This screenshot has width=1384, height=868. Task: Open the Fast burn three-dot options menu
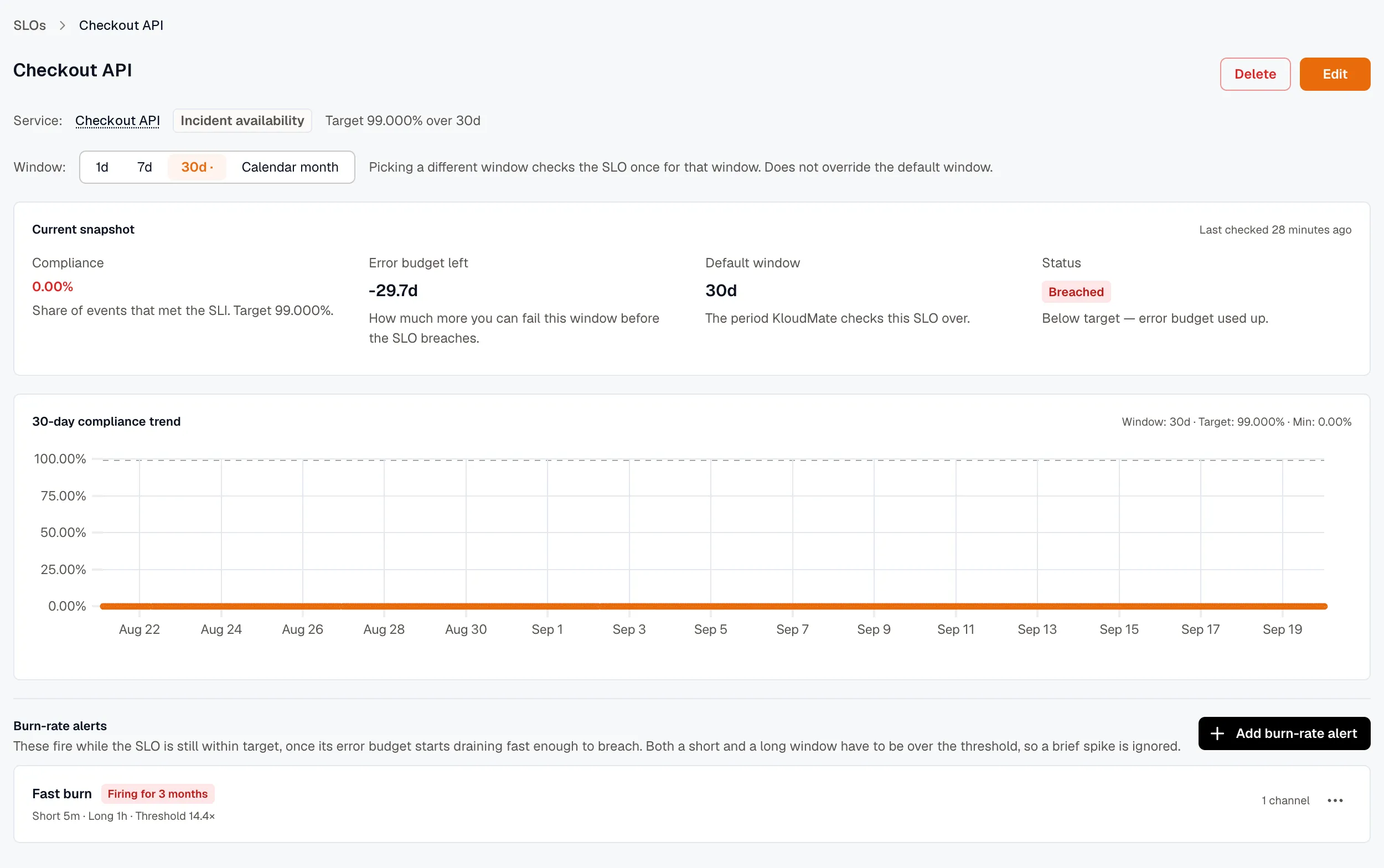pyautogui.click(x=1335, y=800)
